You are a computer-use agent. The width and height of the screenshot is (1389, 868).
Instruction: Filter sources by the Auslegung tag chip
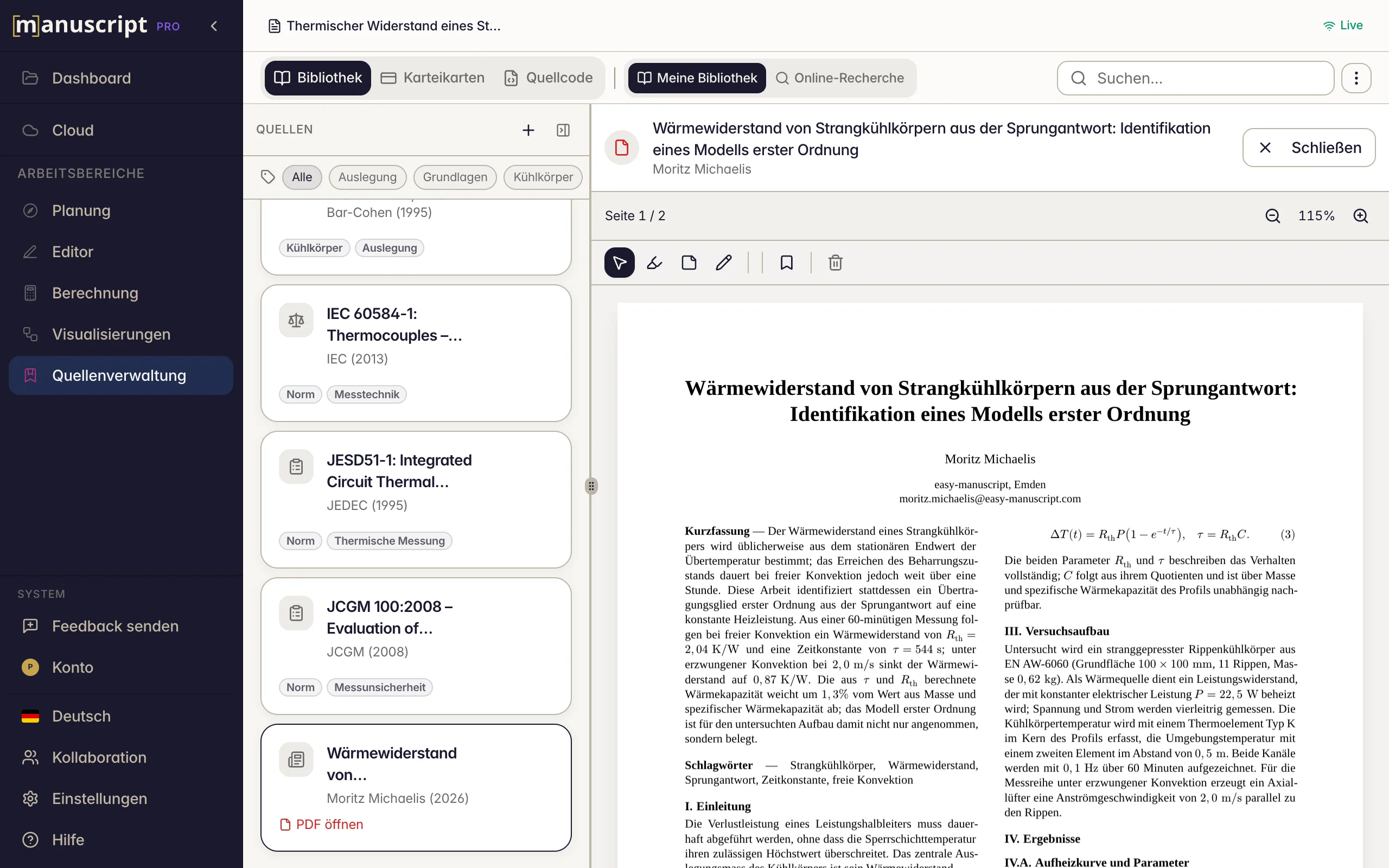click(367, 177)
